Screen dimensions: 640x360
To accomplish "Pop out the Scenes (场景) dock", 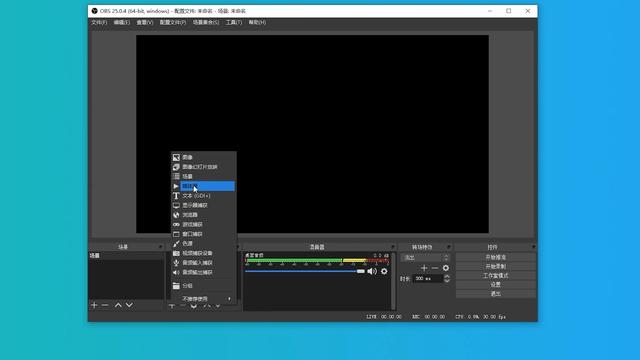I will (x=160, y=247).
